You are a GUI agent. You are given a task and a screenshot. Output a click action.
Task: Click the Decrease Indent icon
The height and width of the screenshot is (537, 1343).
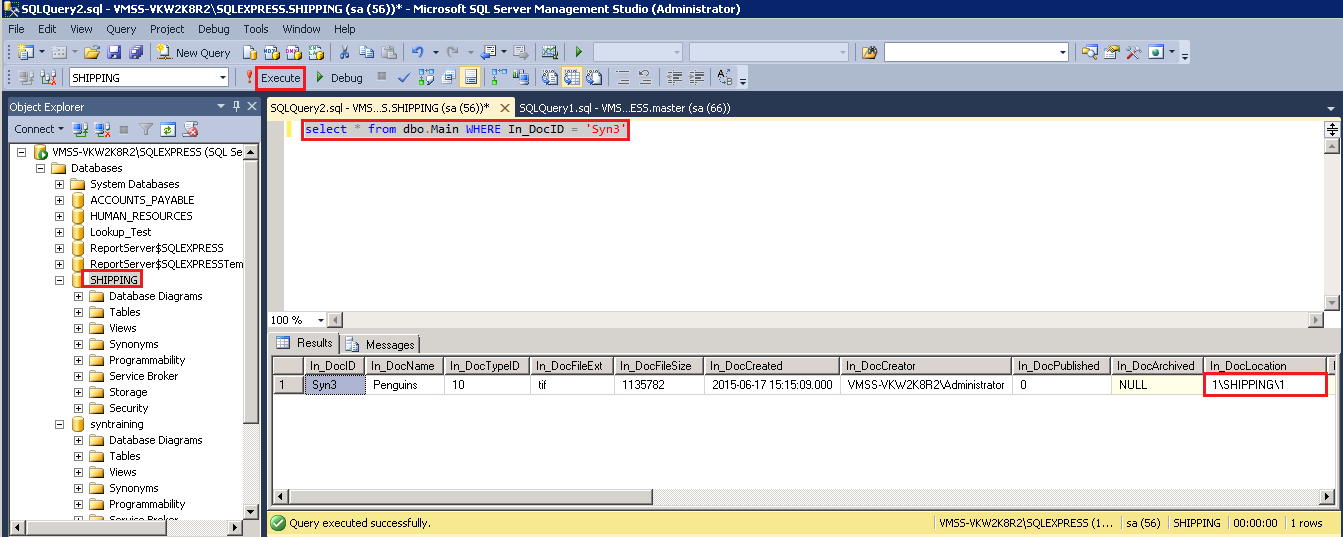(674, 77)
